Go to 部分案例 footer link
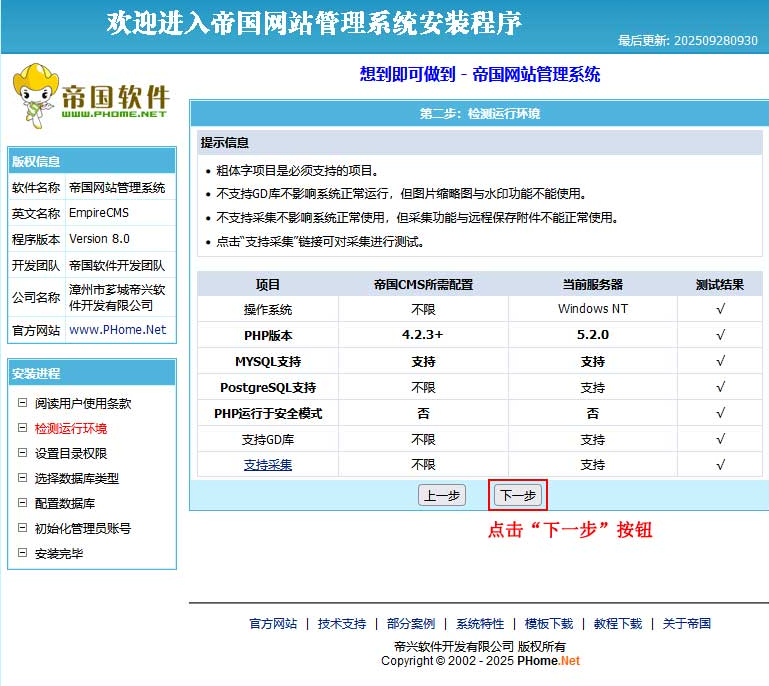769x686 pixels. [411, 623]
